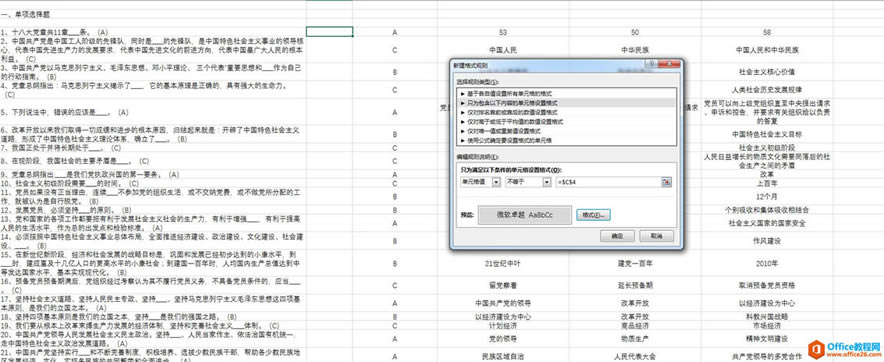The image size is (884, 362).
Task: Click cell with text 21世纪中叶
Action: [x=503, y=263]
